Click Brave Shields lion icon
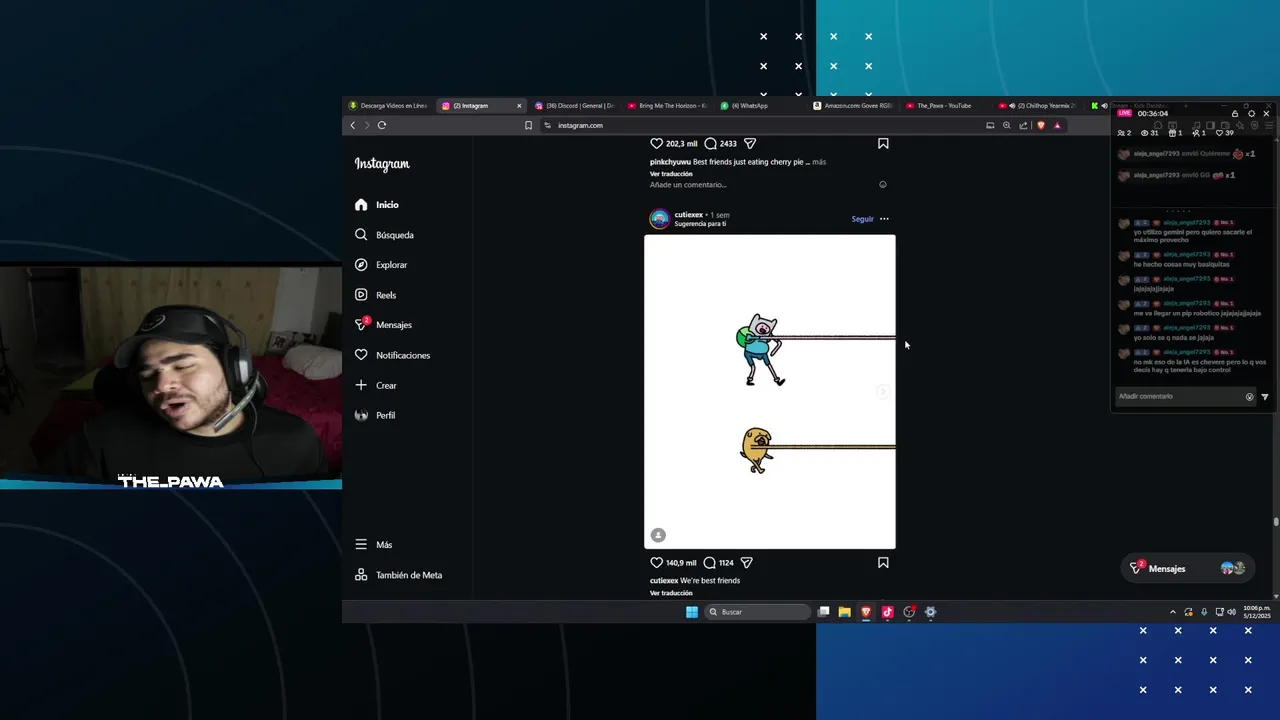 coord(1041,126)
